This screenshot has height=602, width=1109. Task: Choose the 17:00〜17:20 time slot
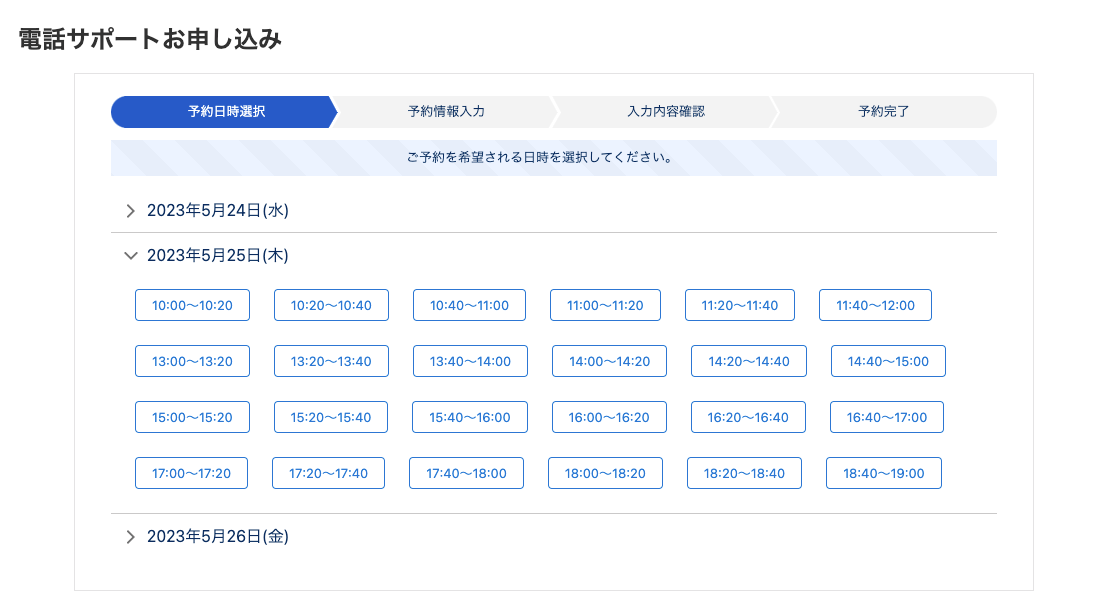192,473
